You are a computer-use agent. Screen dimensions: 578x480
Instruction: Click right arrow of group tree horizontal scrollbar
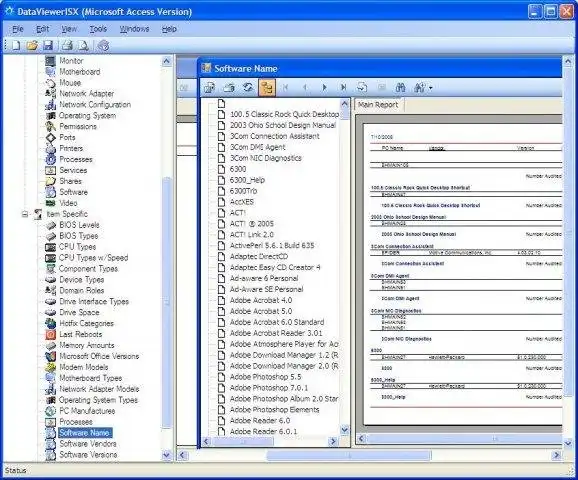pyautogui.click(x=333, y=441)
